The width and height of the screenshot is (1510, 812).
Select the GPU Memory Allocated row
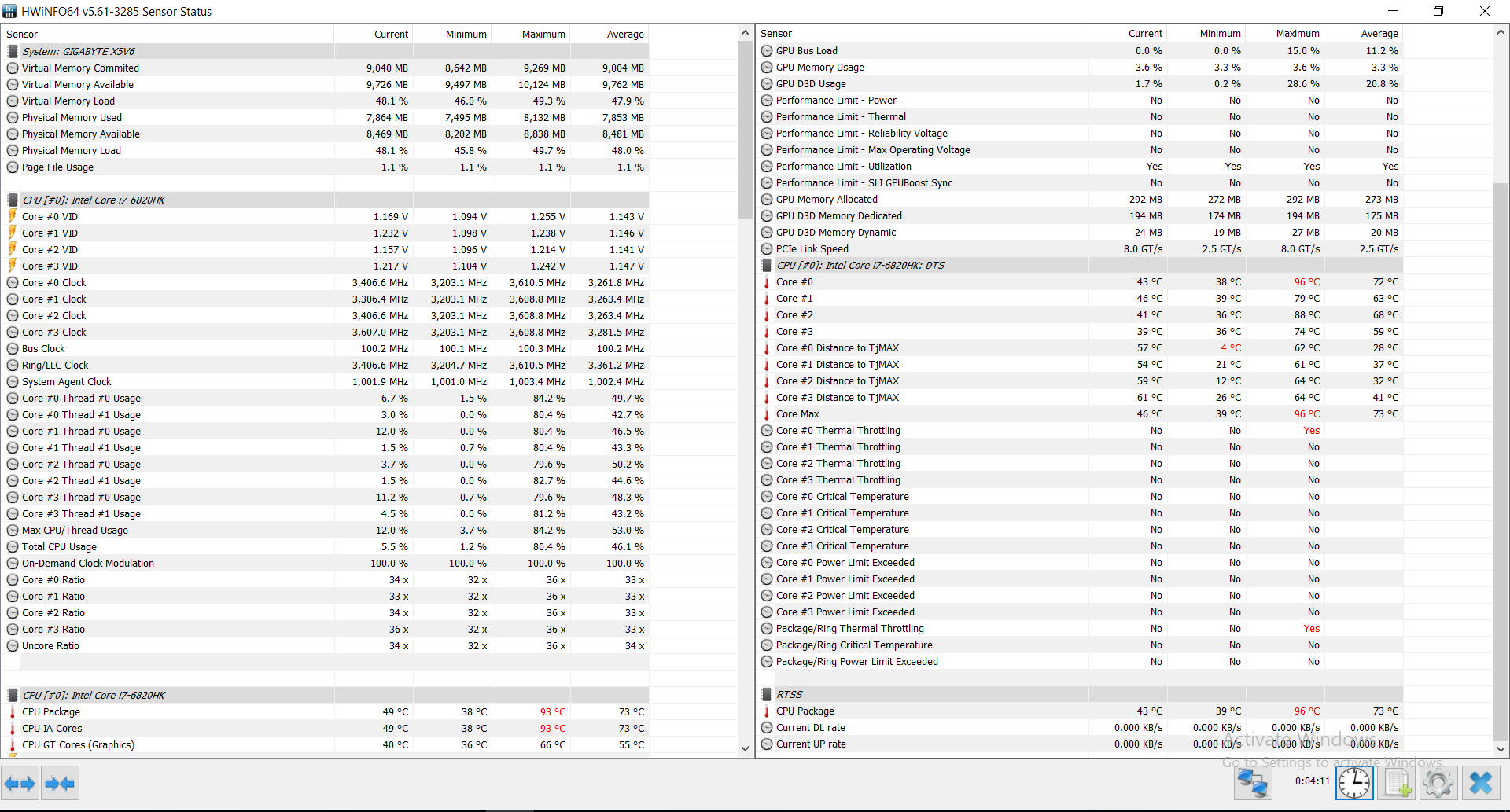tap(1080, 200)
